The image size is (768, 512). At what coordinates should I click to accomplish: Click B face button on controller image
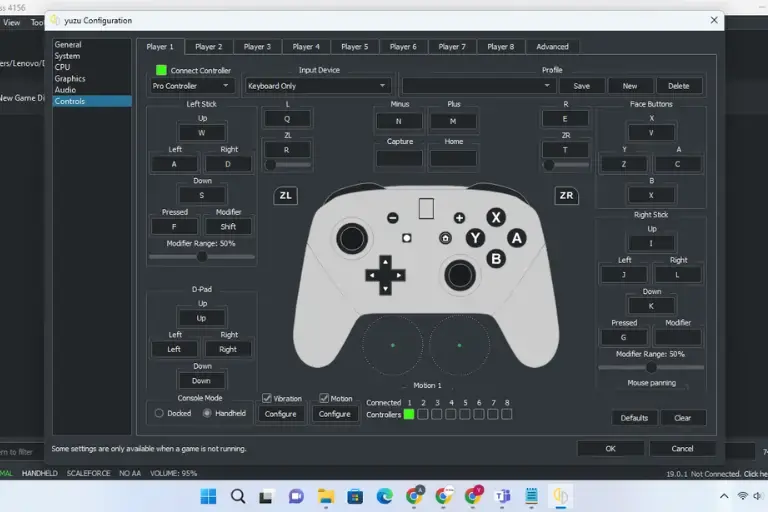click(496, 259)
